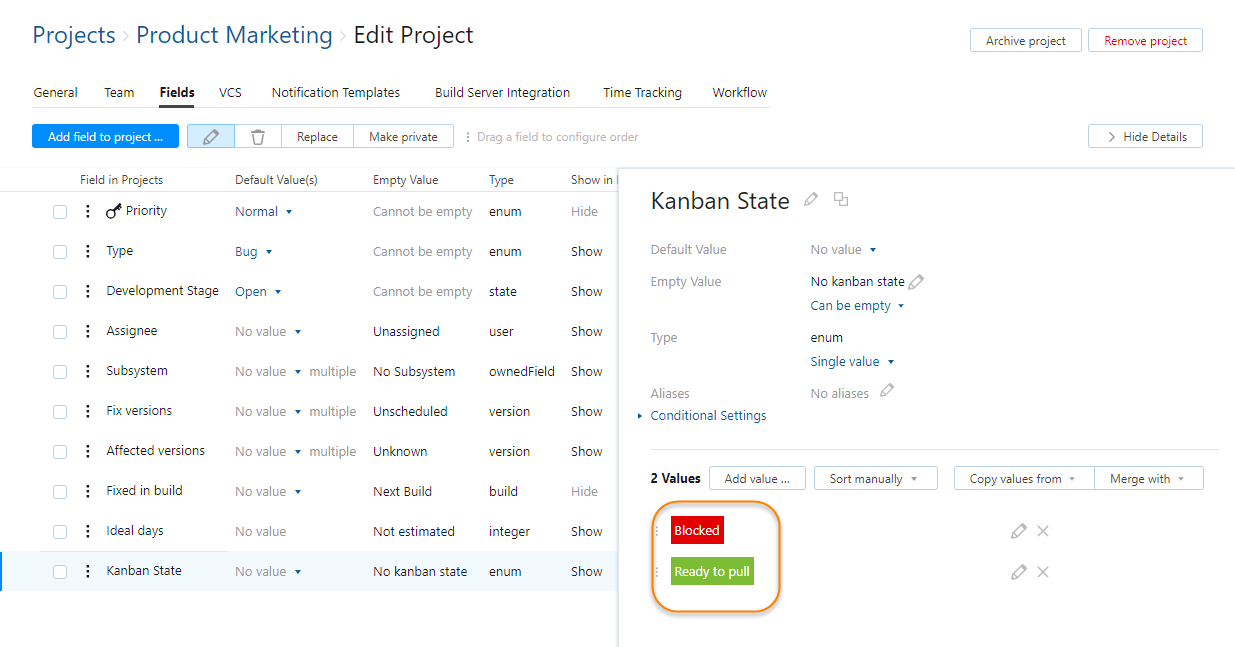The height and width of the screenshot is (647, 1235).
Task: Open the Workflow tab
Action: click(x=739, y=92)
